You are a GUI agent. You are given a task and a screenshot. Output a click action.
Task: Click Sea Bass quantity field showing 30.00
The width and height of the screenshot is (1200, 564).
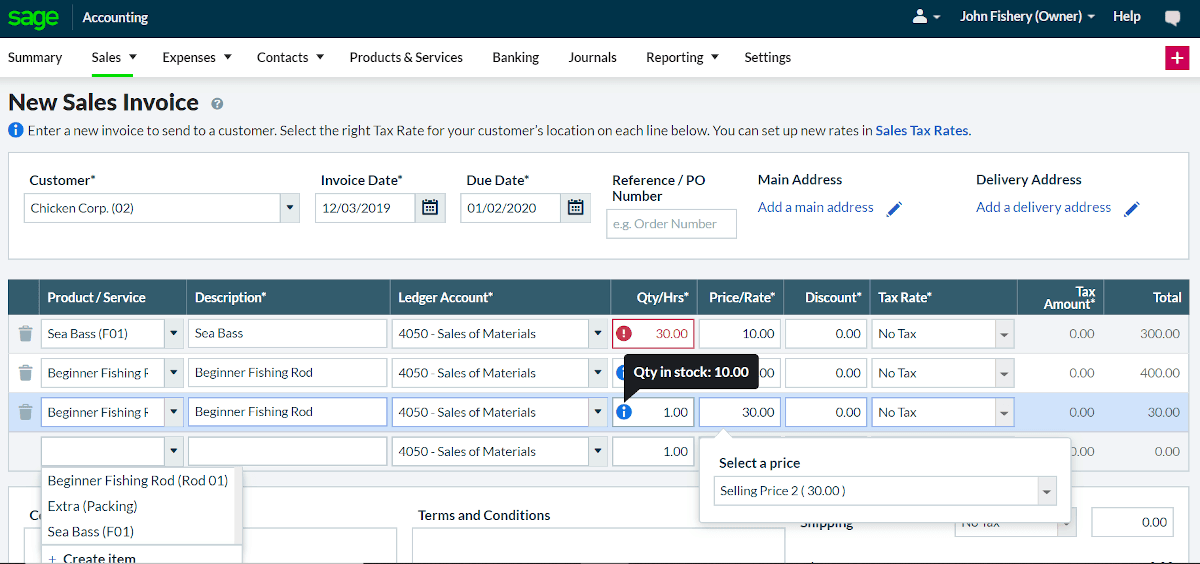click(x=653, y=334)
